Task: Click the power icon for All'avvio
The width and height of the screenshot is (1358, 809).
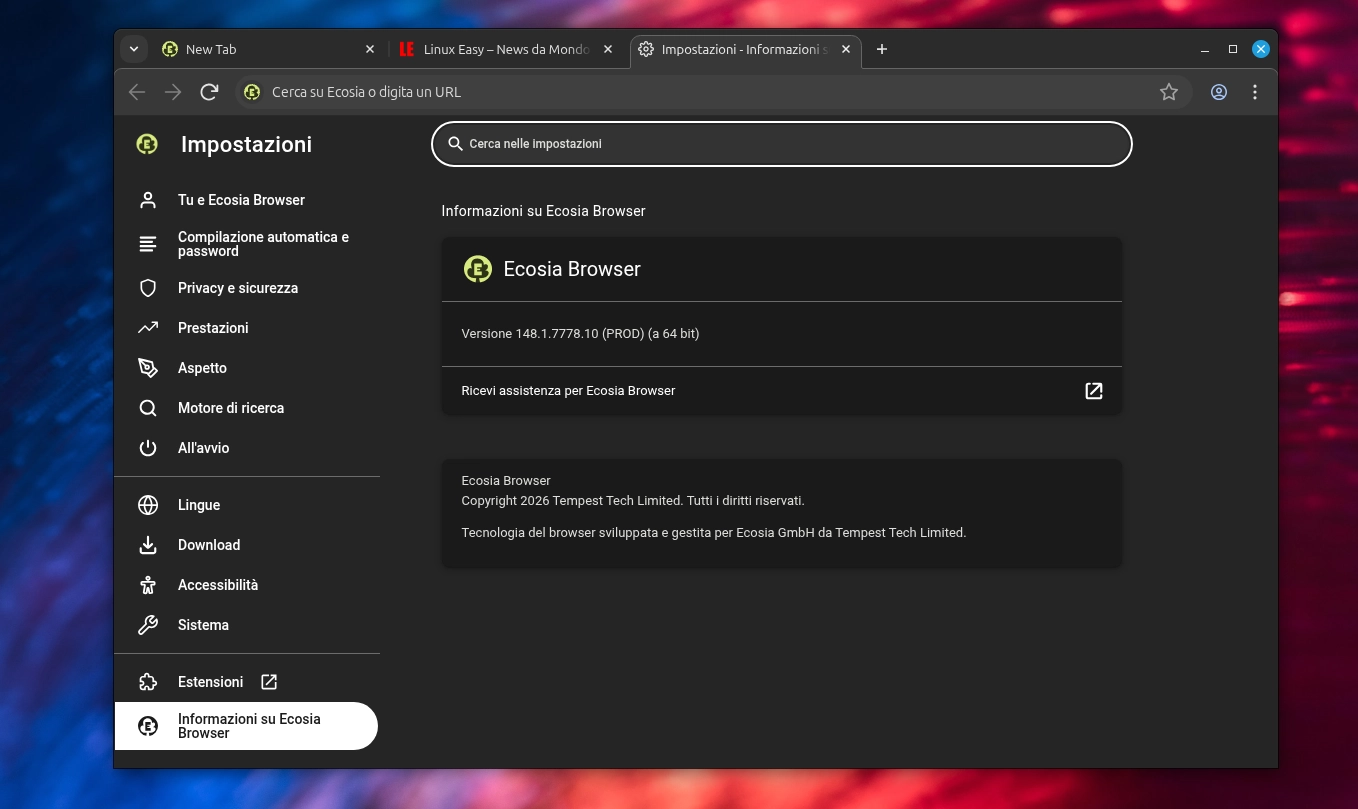Action: pos(148,448)
